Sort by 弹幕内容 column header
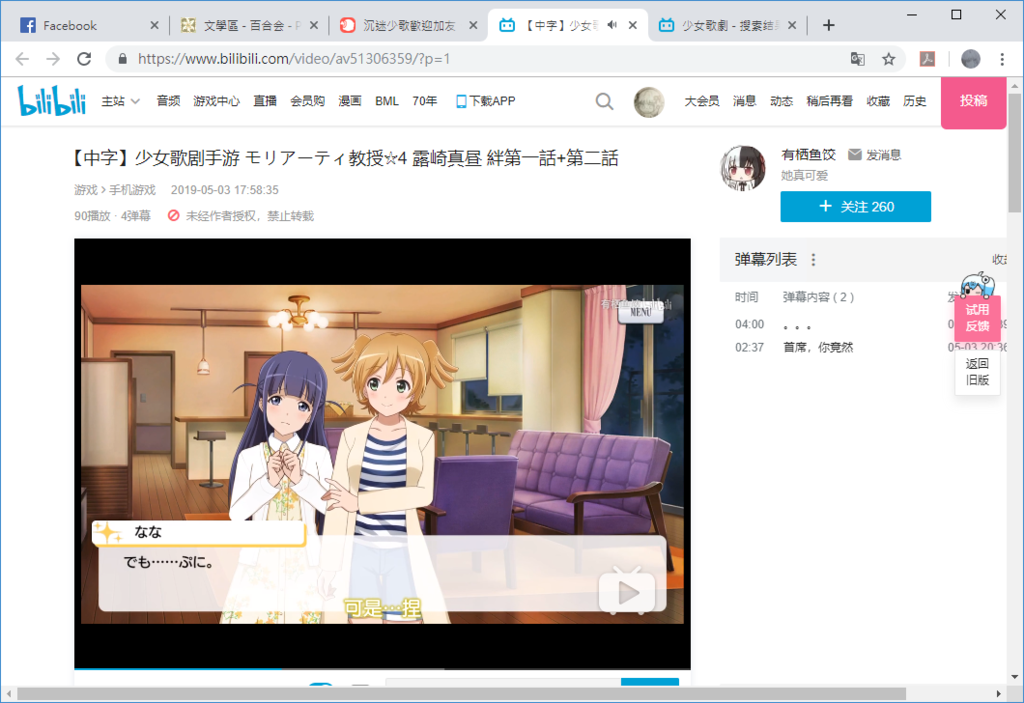This screenshot has width=1024, height=703. coord(818,297)
